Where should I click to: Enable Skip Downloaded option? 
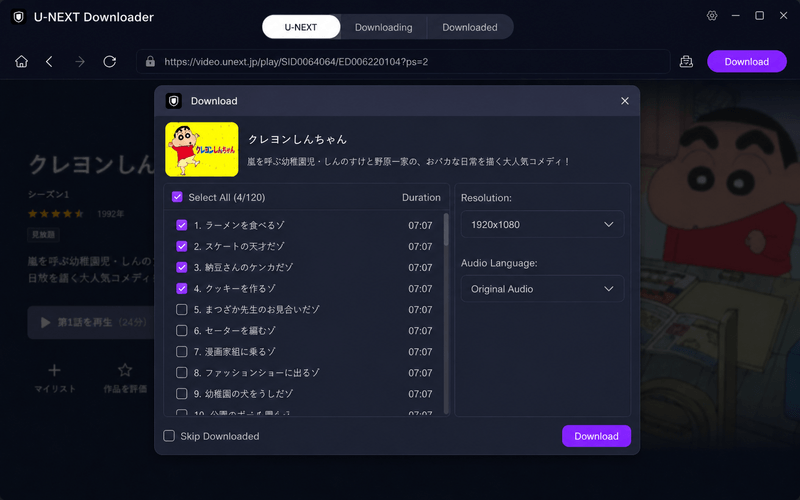169,436
